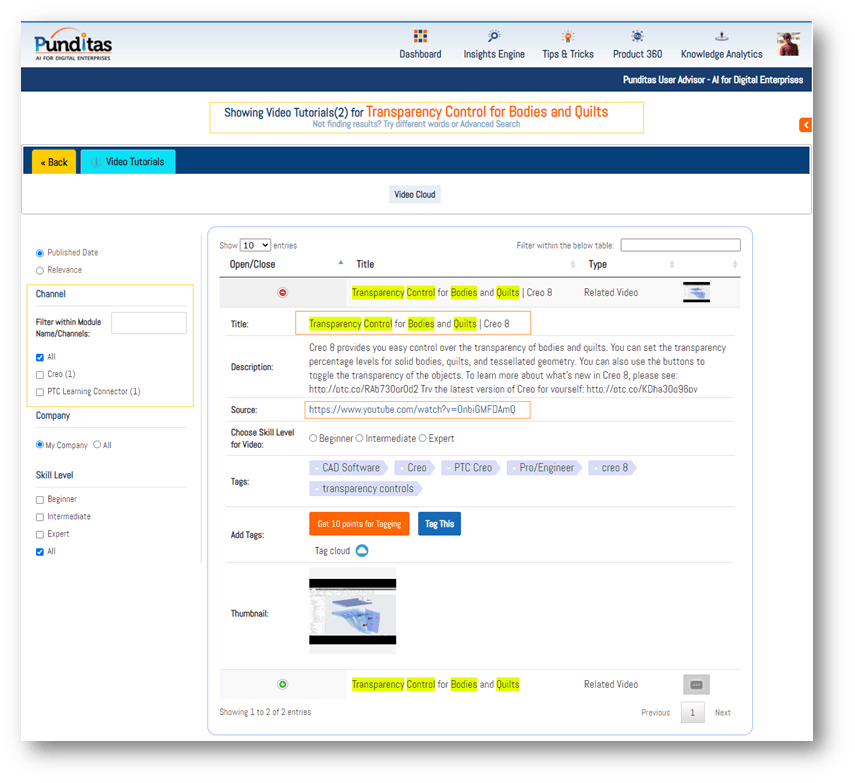This screenshot has height=783, width=855.
Task: Click the blue Tag cloud icon
Action: click(362, 551)
